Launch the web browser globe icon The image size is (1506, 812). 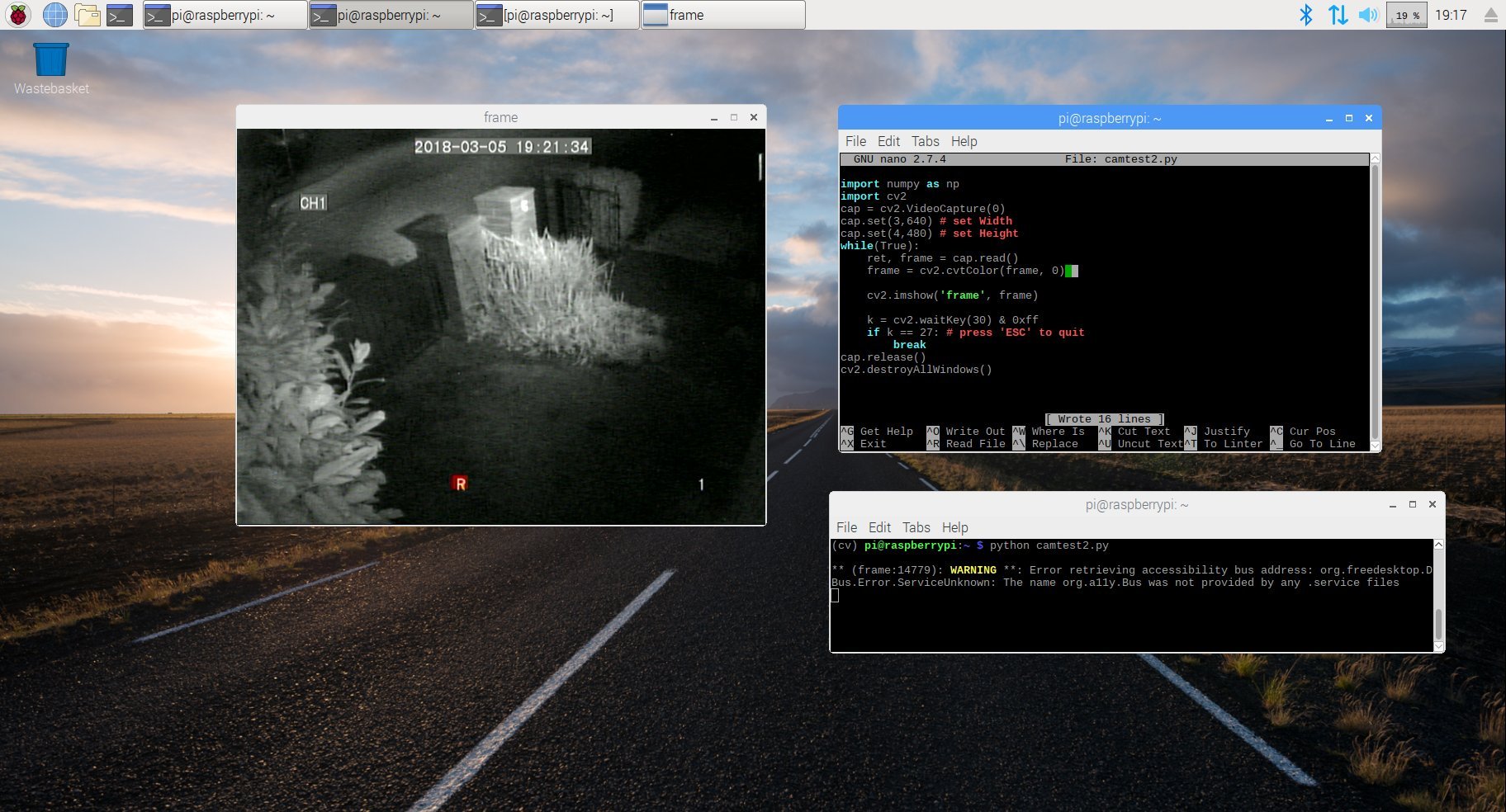click(54, 15)
